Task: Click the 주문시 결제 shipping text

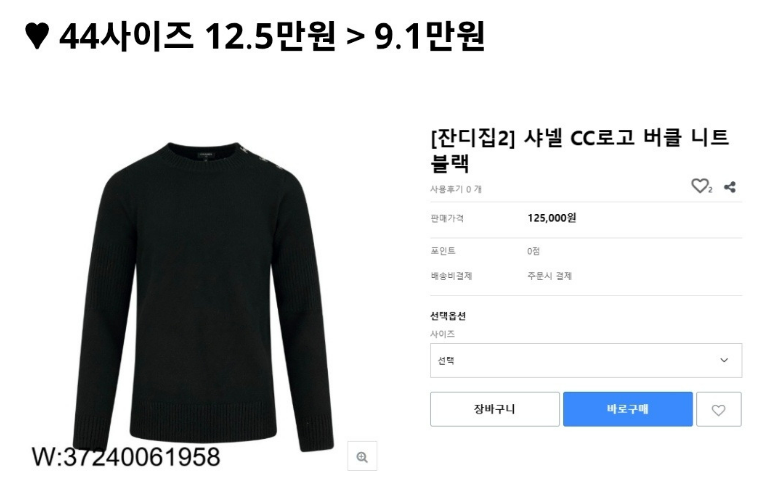Action: 550,276
